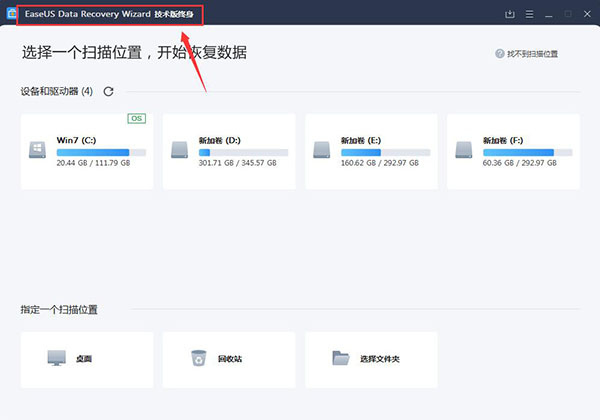Screen dimensions: 600x420
Task: Refresh the devices and drives list
Action: [x=109, y=91]
